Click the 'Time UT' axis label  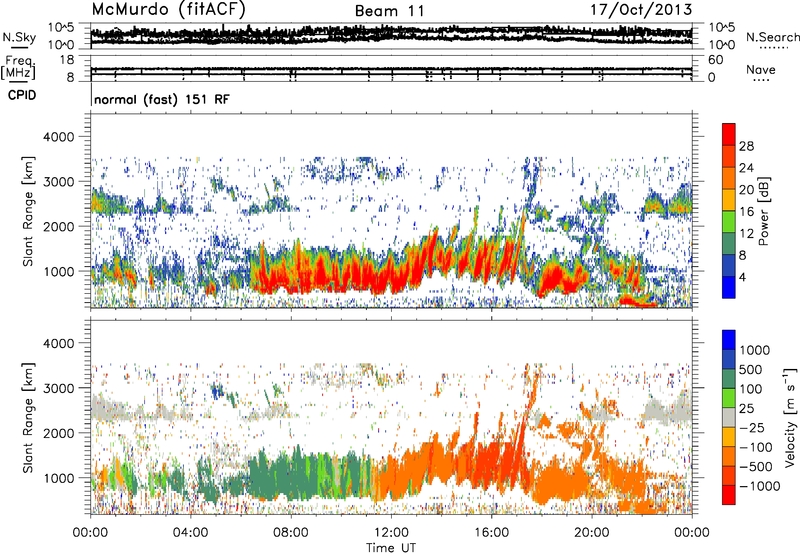coord(391,548)
